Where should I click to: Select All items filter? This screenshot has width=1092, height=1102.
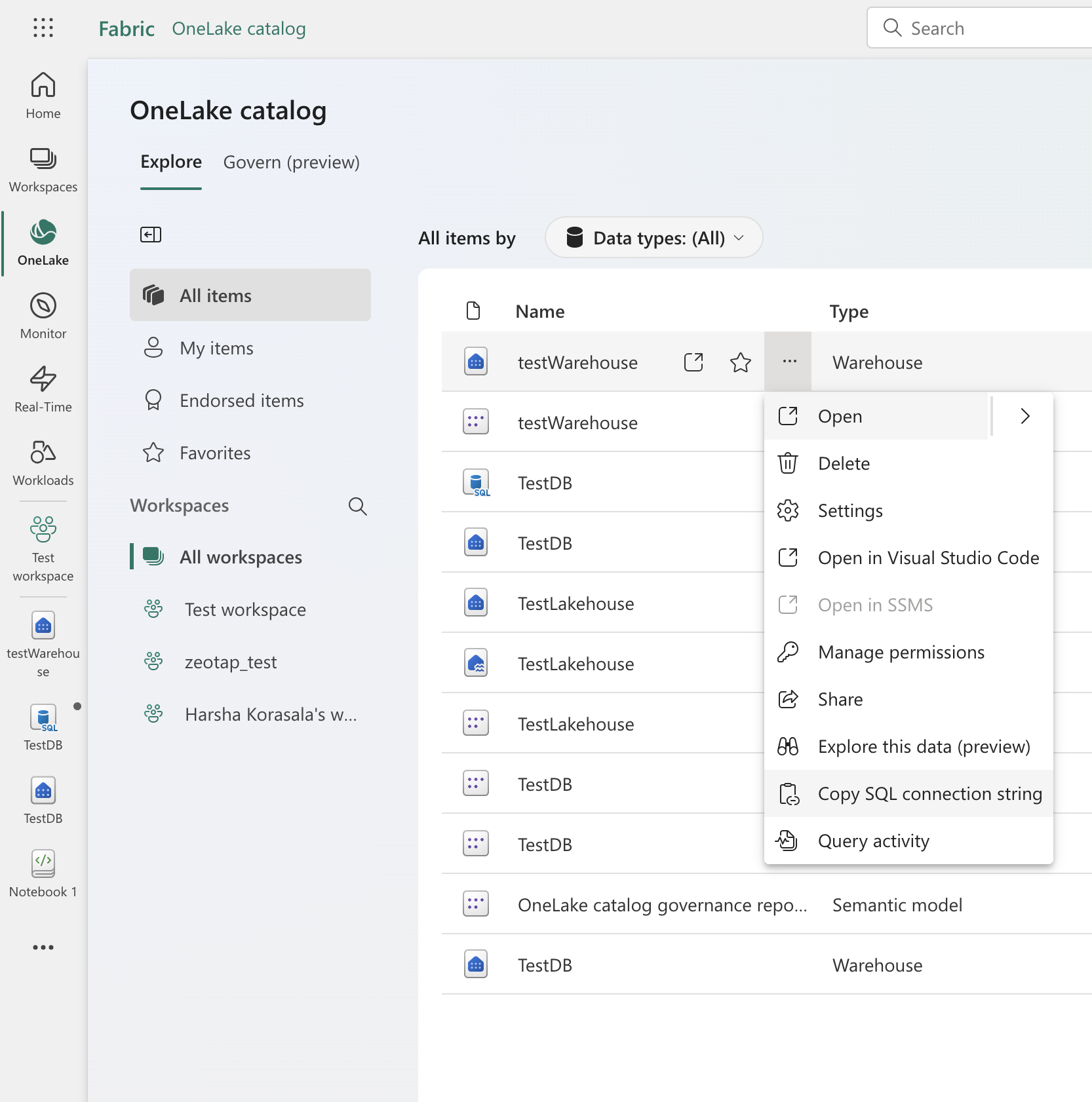(250, 295)
